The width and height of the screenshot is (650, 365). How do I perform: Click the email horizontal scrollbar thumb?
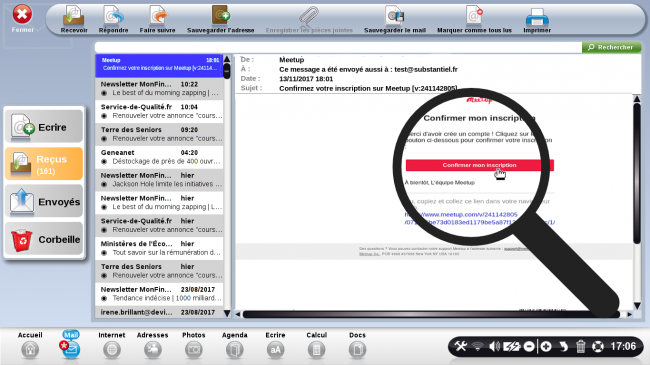click(x=431, y=314)
